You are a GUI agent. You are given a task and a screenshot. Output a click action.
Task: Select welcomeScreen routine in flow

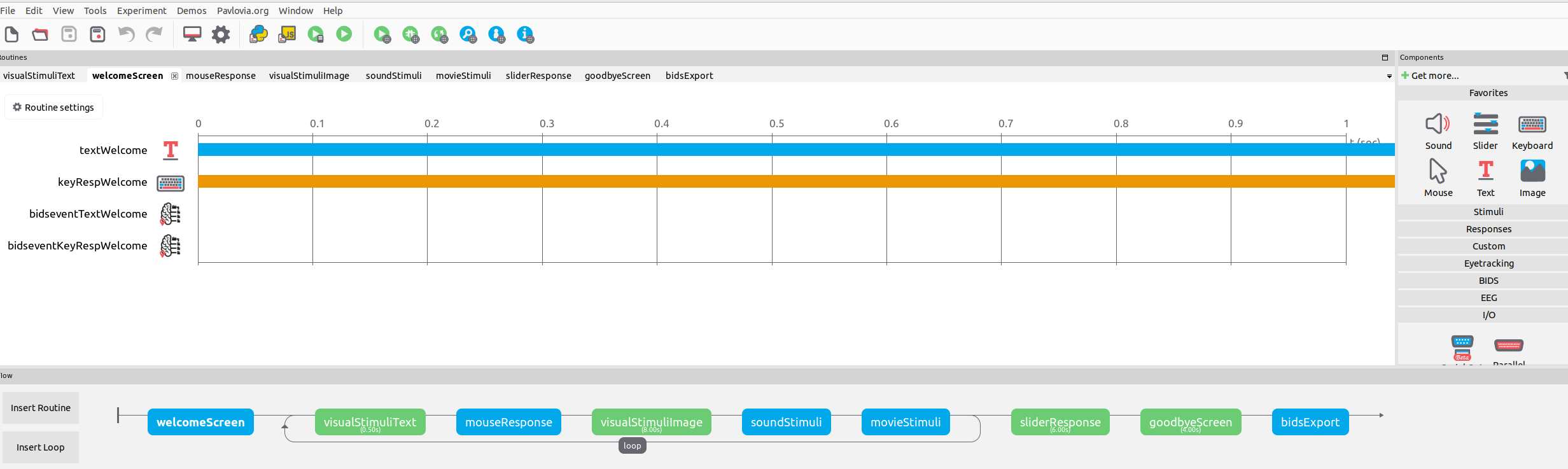pyautogui.click(x=200, y=422)
